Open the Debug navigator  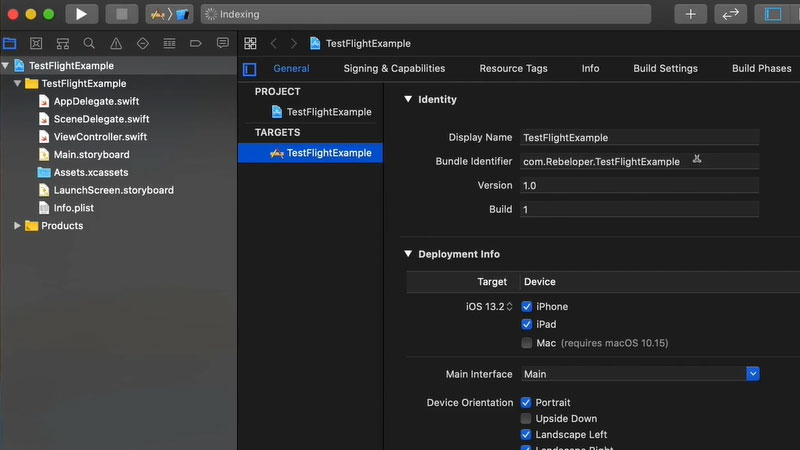point(169,43)
